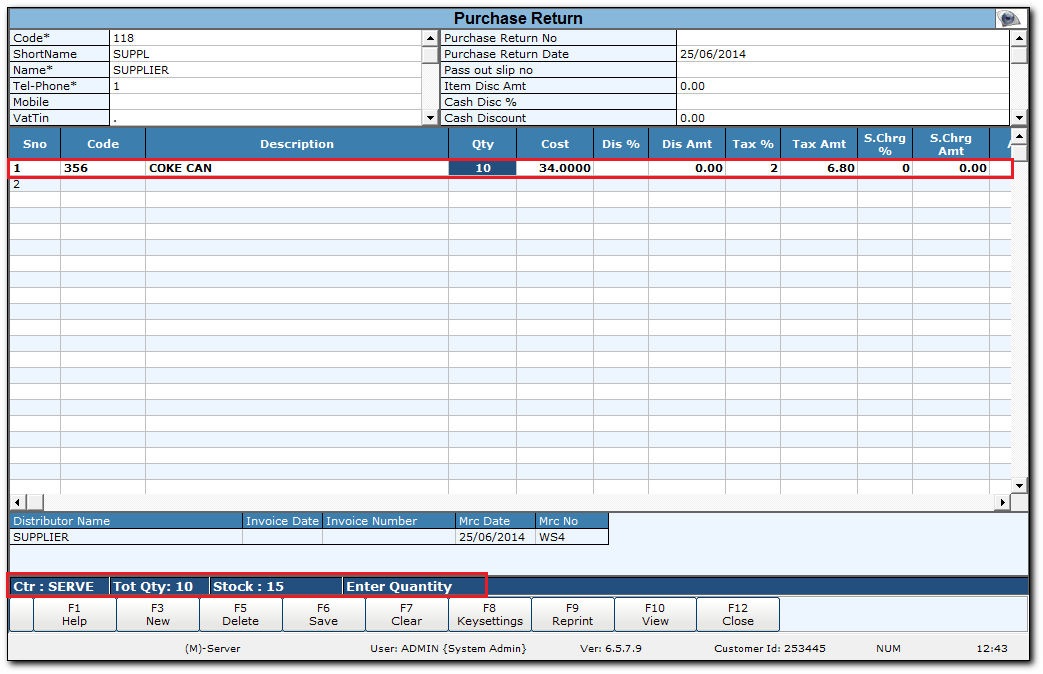Click User: ADMIN status bar entry
This screenshot has width=1043, height=674.
pyautogui.click(x=448, y=649)
